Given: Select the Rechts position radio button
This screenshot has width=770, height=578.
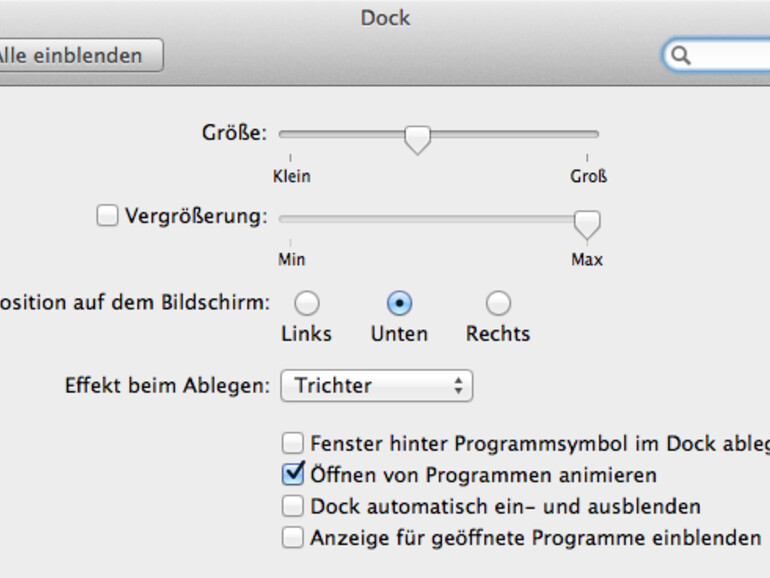Looking at the screenshot, I should click(498, 303).
